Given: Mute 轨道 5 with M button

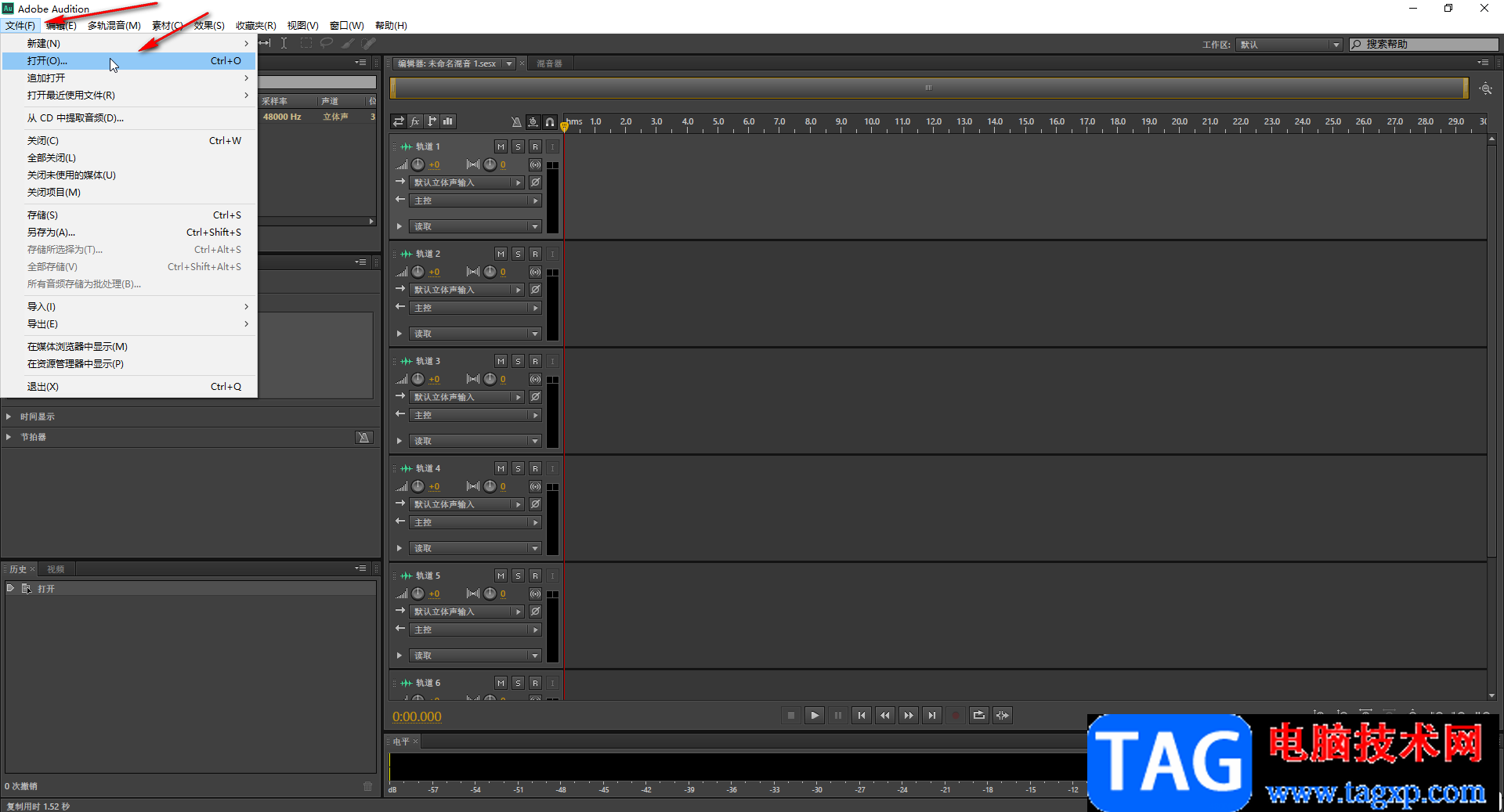Looking at the screenshot, I should click(x=501, y=576).
